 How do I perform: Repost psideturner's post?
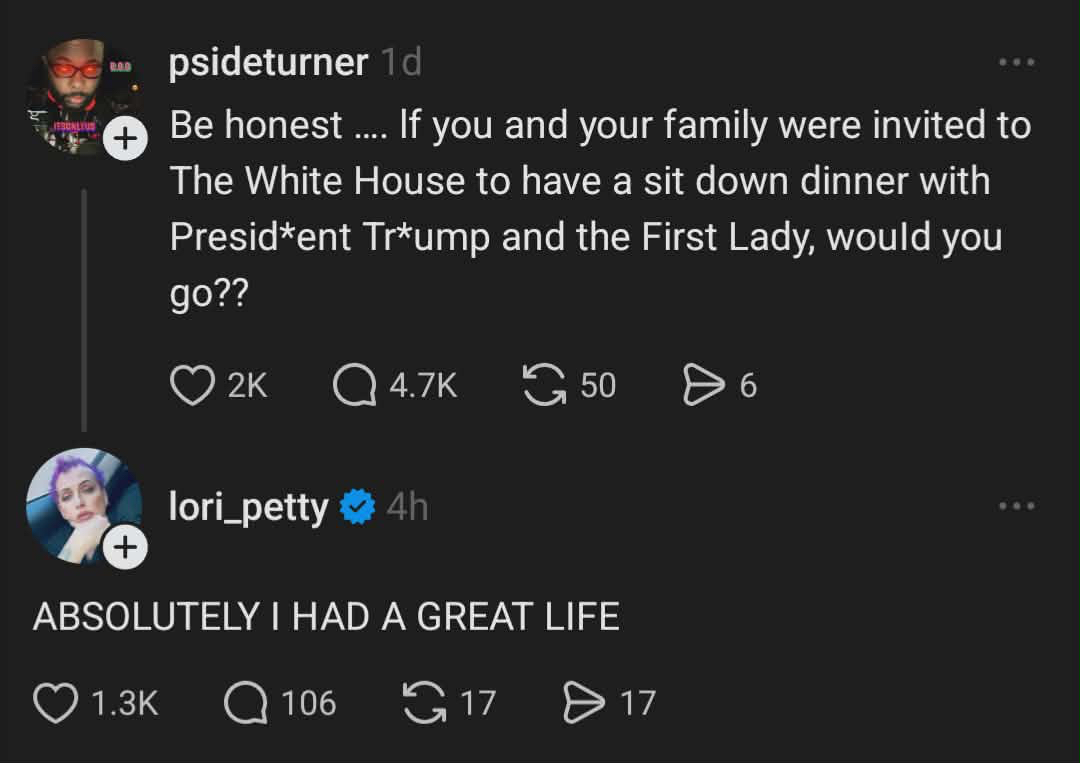543,386
